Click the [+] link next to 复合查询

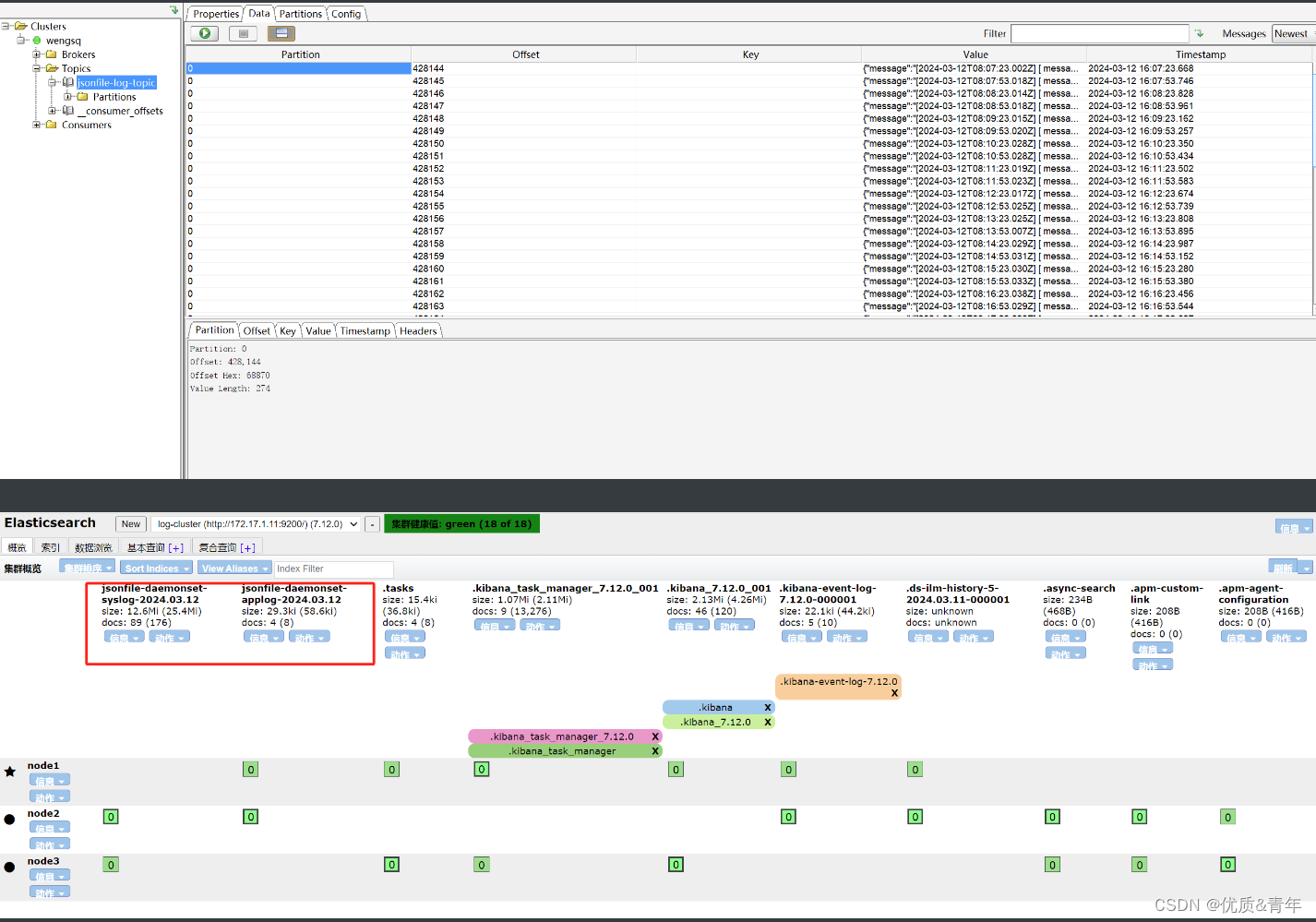pyautogui.click(x=248, y=548)
